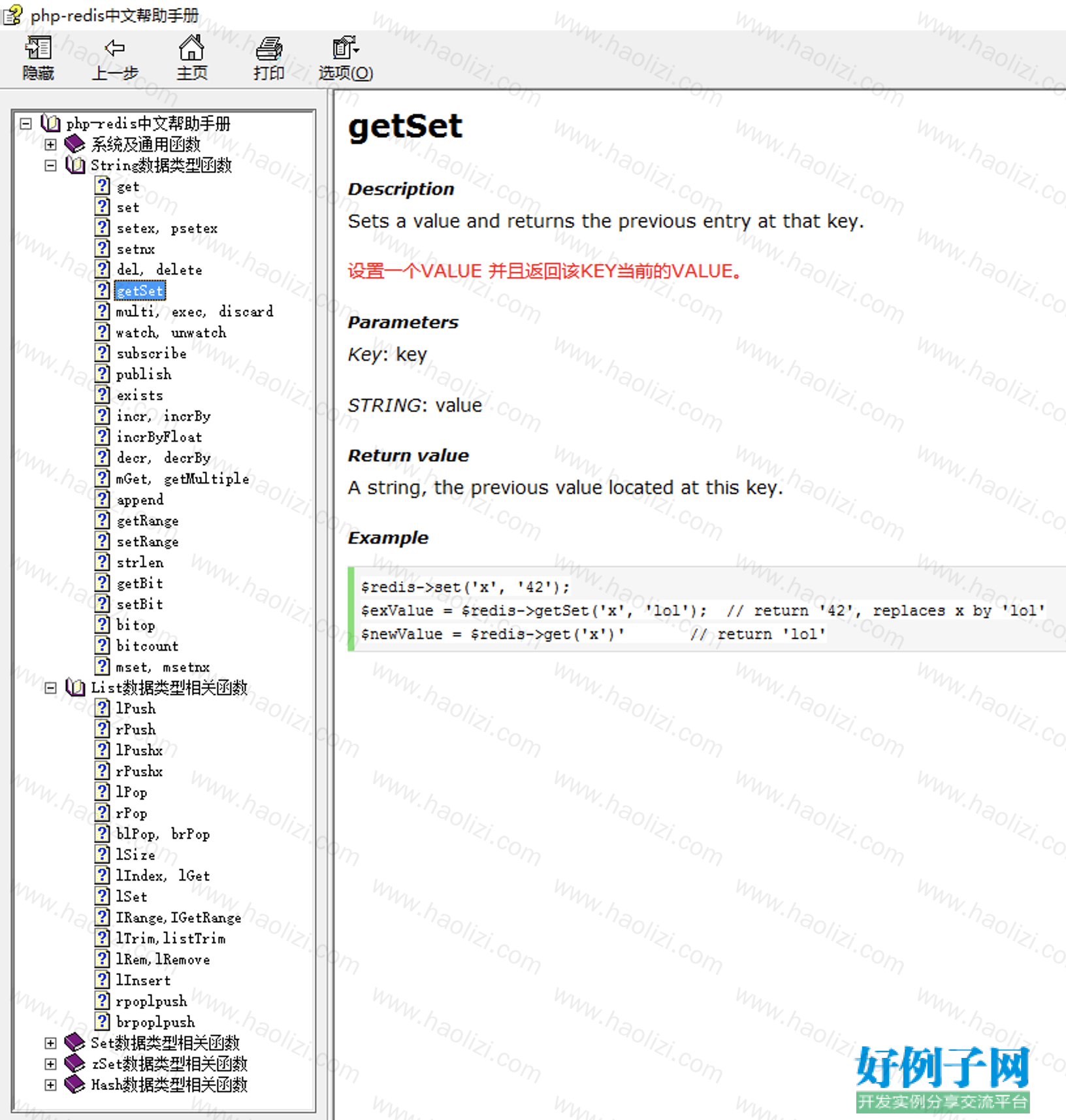Open the setBit topic
The width and height of the screenshot is (1066, 1120).
[x=139, y=604]
